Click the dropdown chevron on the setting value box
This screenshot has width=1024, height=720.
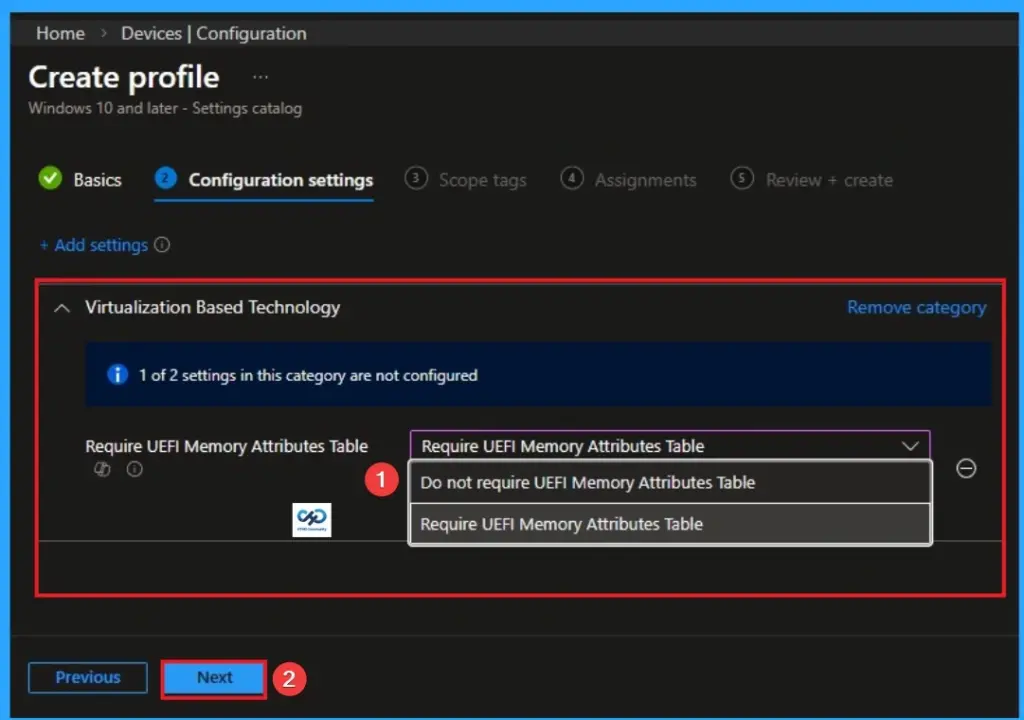point(910,445)
